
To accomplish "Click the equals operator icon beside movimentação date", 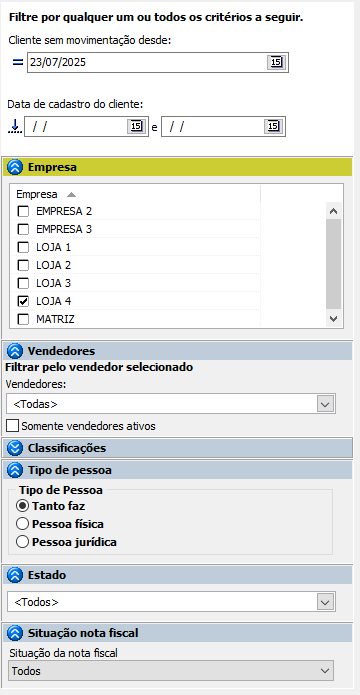I will pos(17,62).
